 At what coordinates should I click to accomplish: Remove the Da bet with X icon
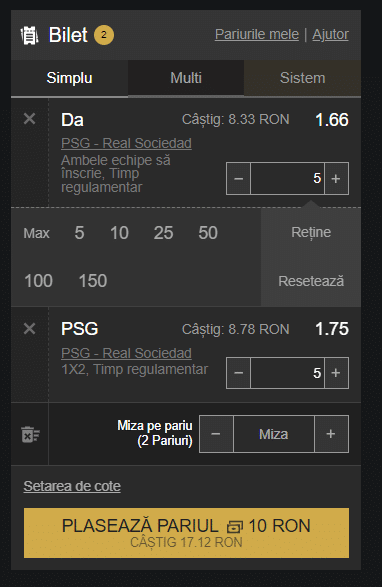click(29, 119)
